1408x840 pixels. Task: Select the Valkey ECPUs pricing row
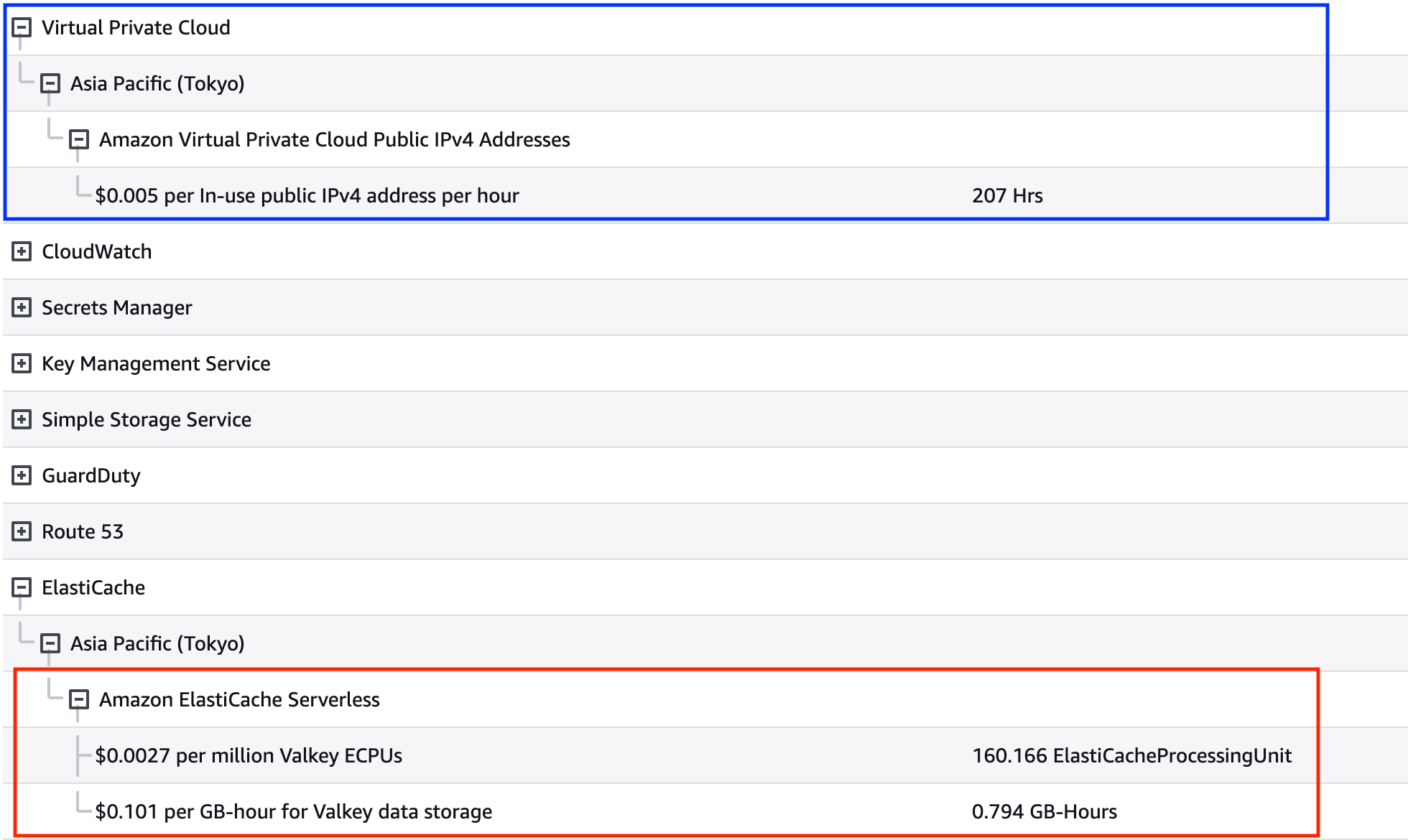tap(249, 756)
